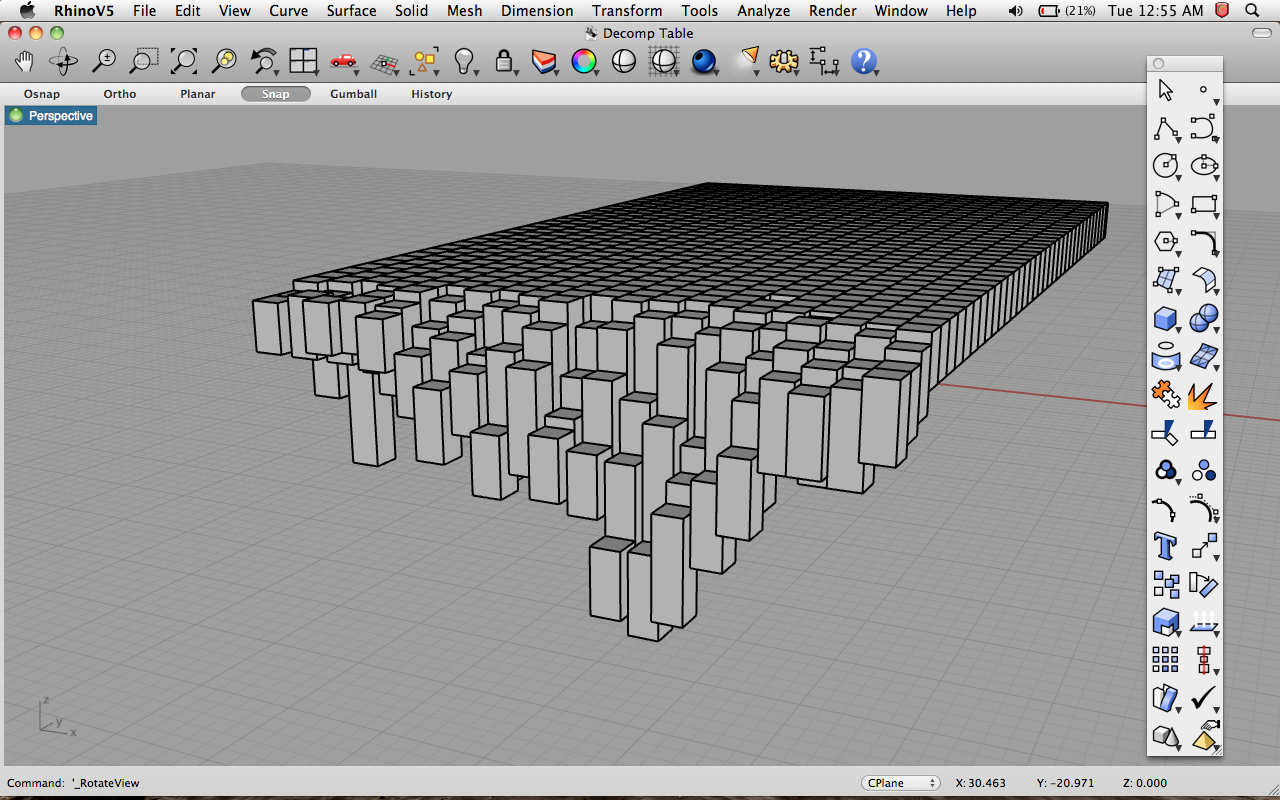Open Spotlight search in menu bar
Image resolution: width=1280 pixels, height=800 pixels.
pos(1252,11)
